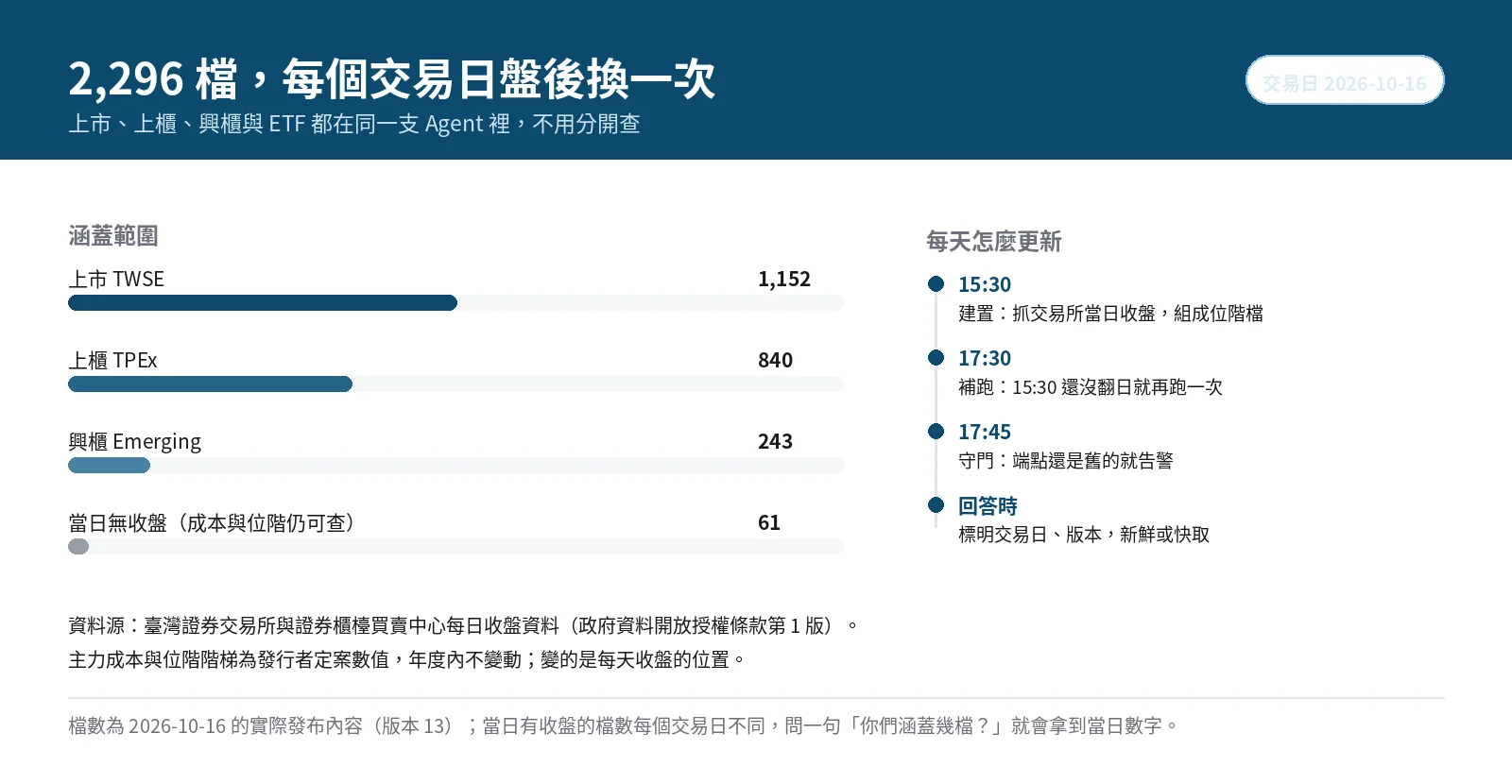Click the 上櫃 TPEx progress bar
Viewport: 1512px width, 784px height.
[x=455, y=384]
